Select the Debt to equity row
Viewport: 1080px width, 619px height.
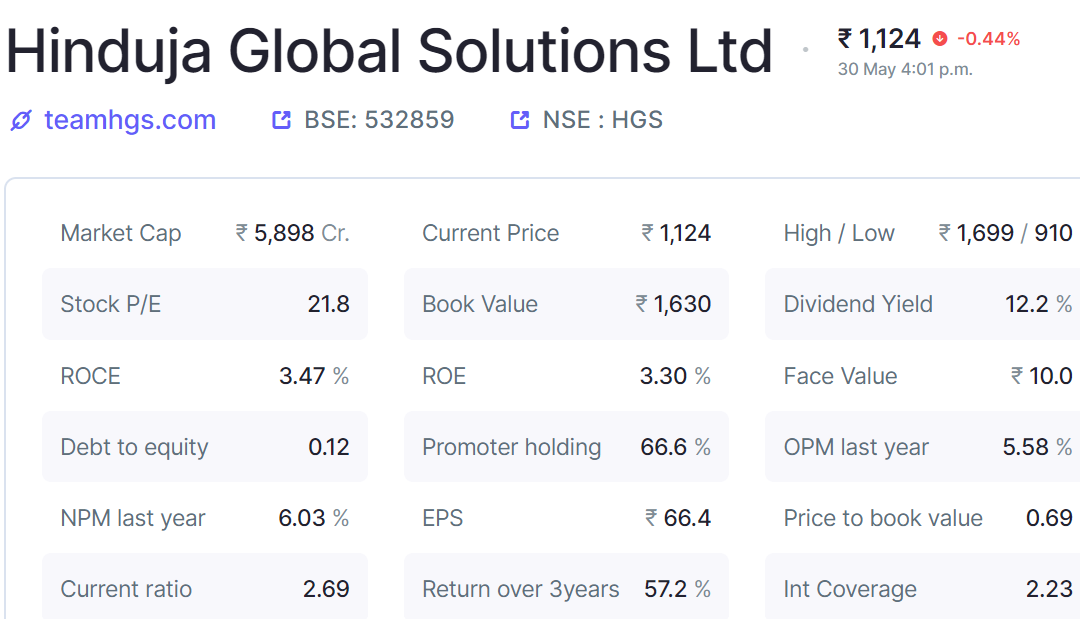click(205, 446)
